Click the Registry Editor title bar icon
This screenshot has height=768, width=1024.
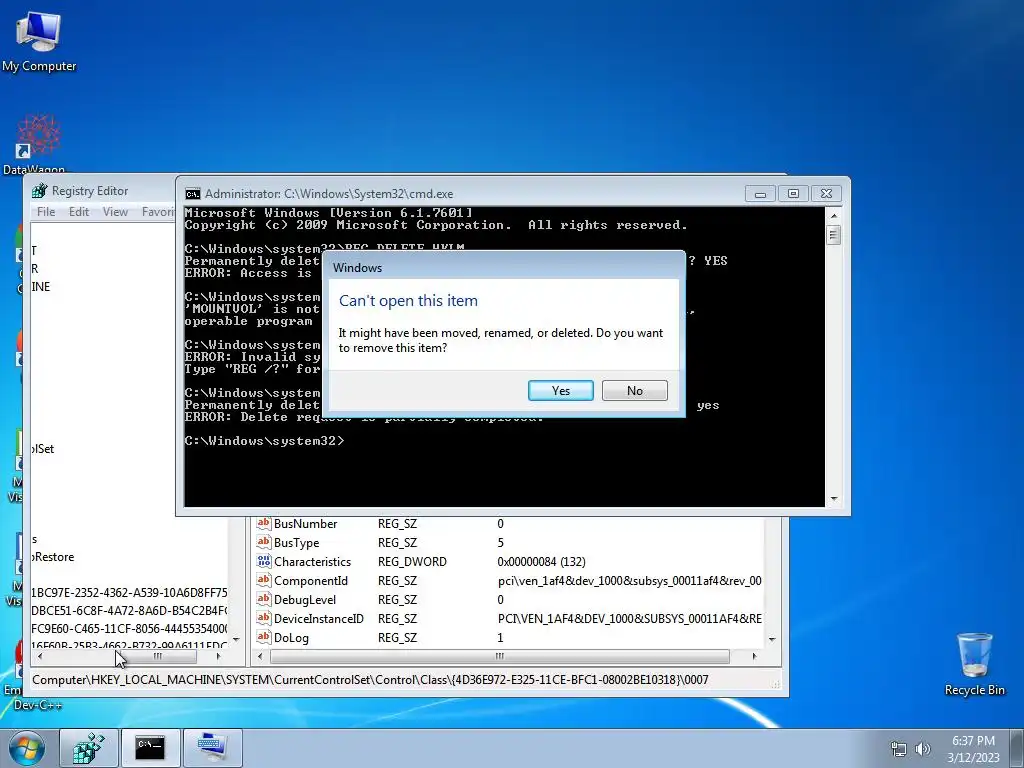(x=40, y=191)
